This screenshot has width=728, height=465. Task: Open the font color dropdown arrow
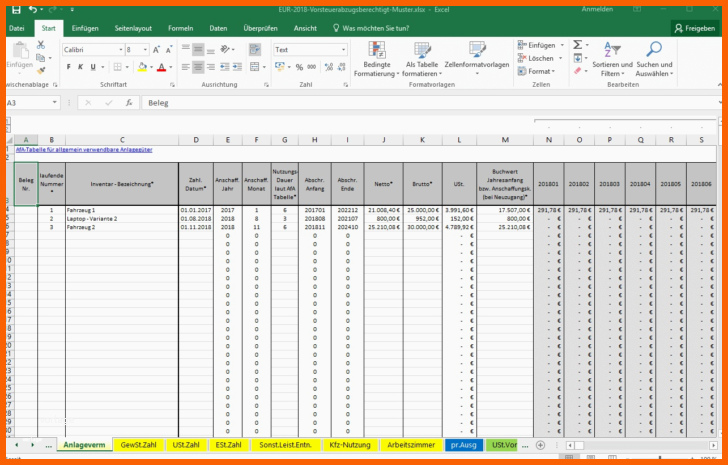tap(170, 67)
